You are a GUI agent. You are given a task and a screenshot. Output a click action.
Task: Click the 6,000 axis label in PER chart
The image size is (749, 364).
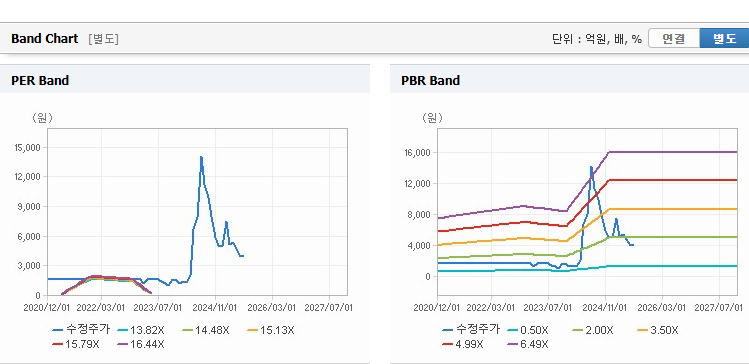pos(30,236)
